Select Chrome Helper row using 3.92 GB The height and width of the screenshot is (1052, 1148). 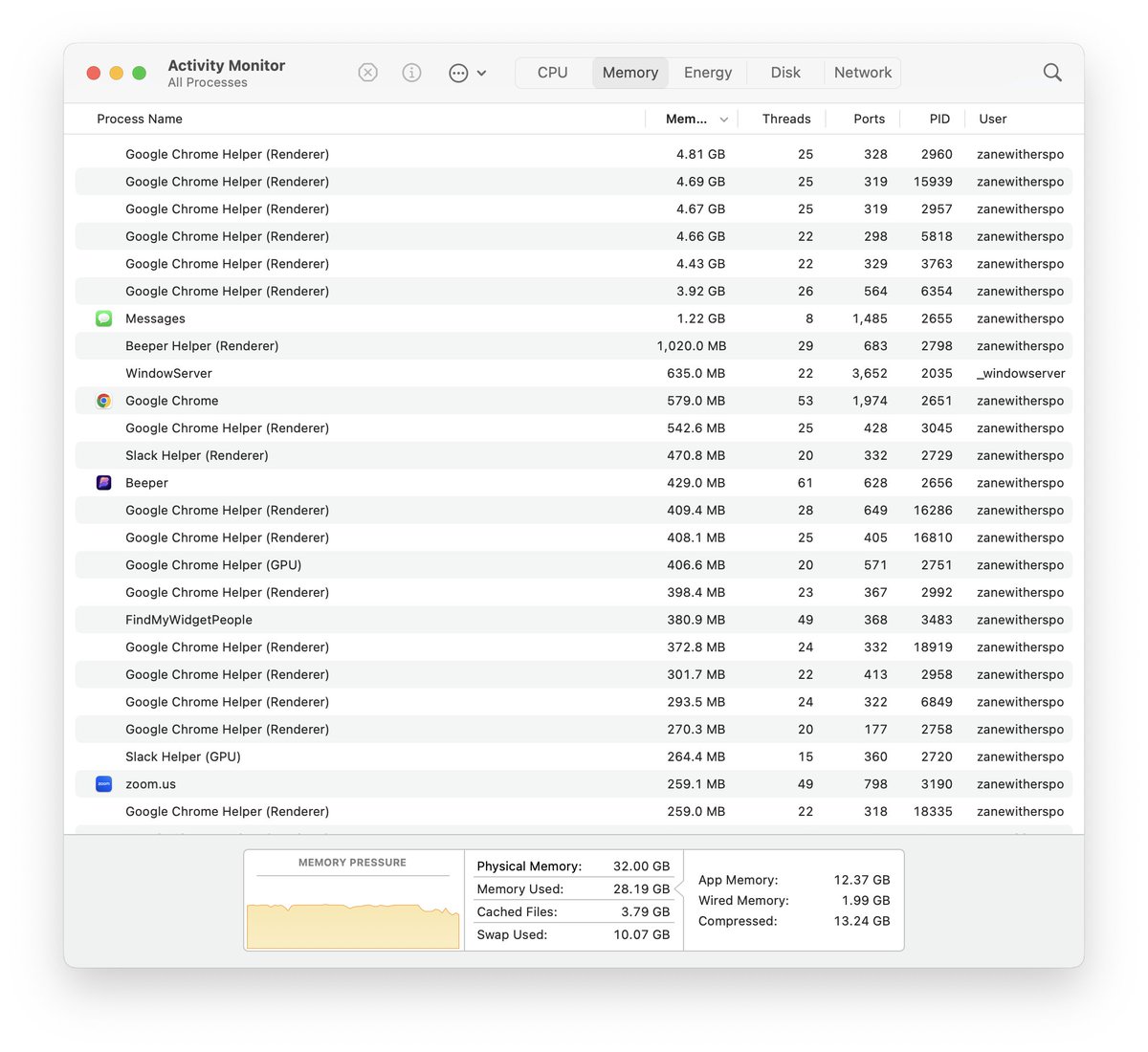coord(574,291)
